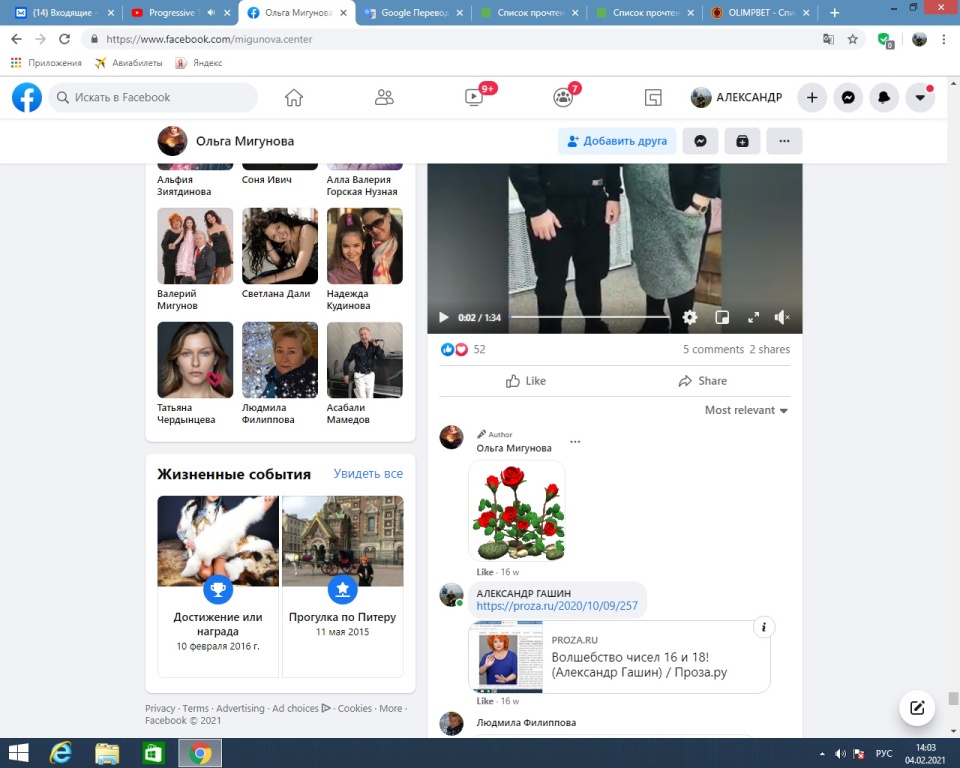The image size is (960, 768).
Task: Click the Добавить друга button
Action: [617, 141]
